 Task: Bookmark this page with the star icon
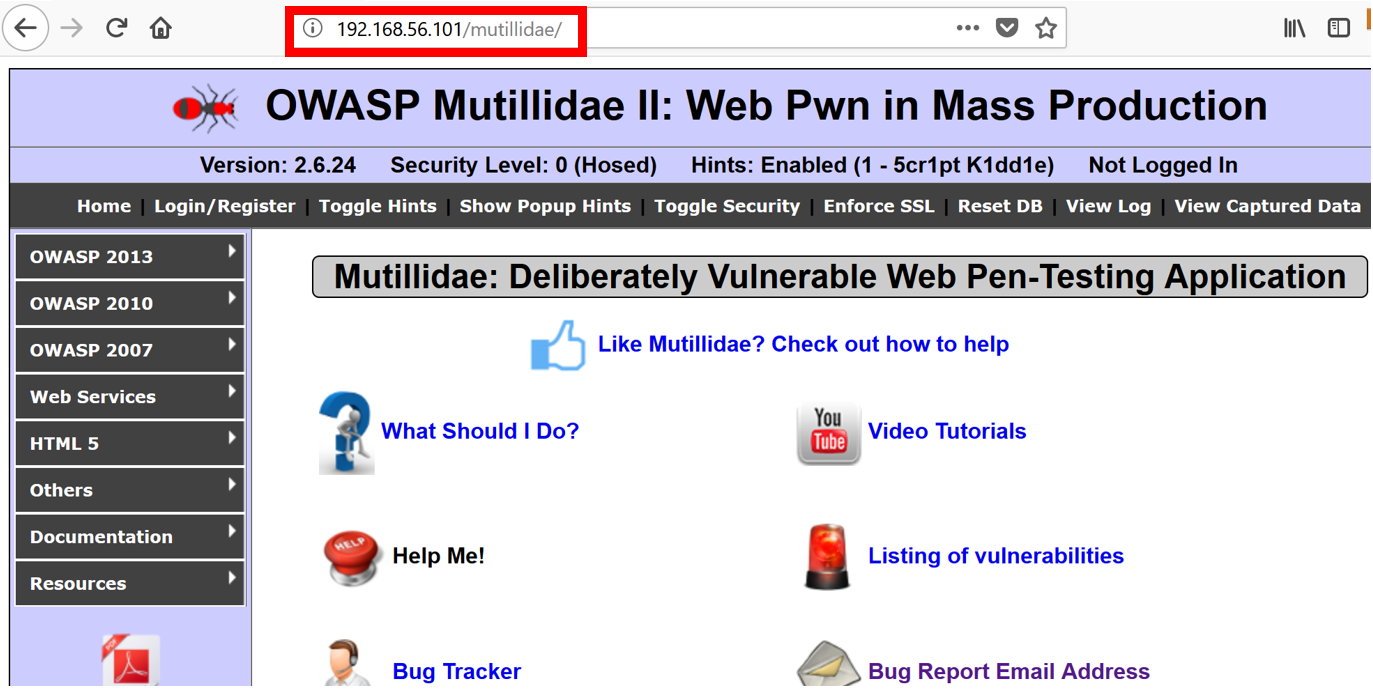point(1046,28)
